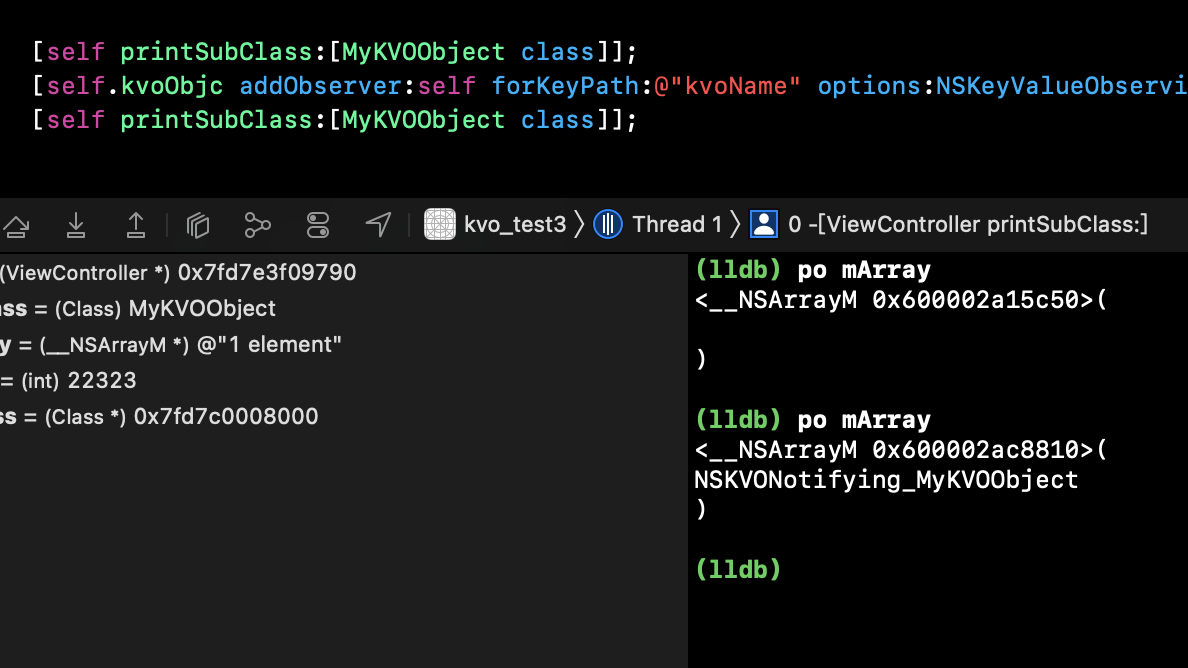This screenshot has width=1188, height=668.
Task: Click the Step Over debug button
Action: click(x=15, y=225)
